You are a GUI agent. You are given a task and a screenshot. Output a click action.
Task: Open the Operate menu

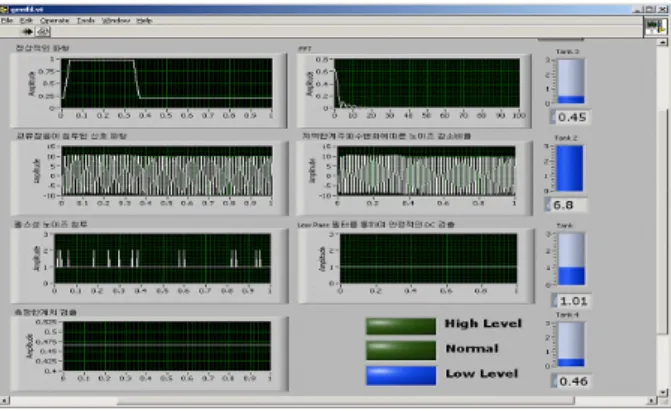coord(54,20)
